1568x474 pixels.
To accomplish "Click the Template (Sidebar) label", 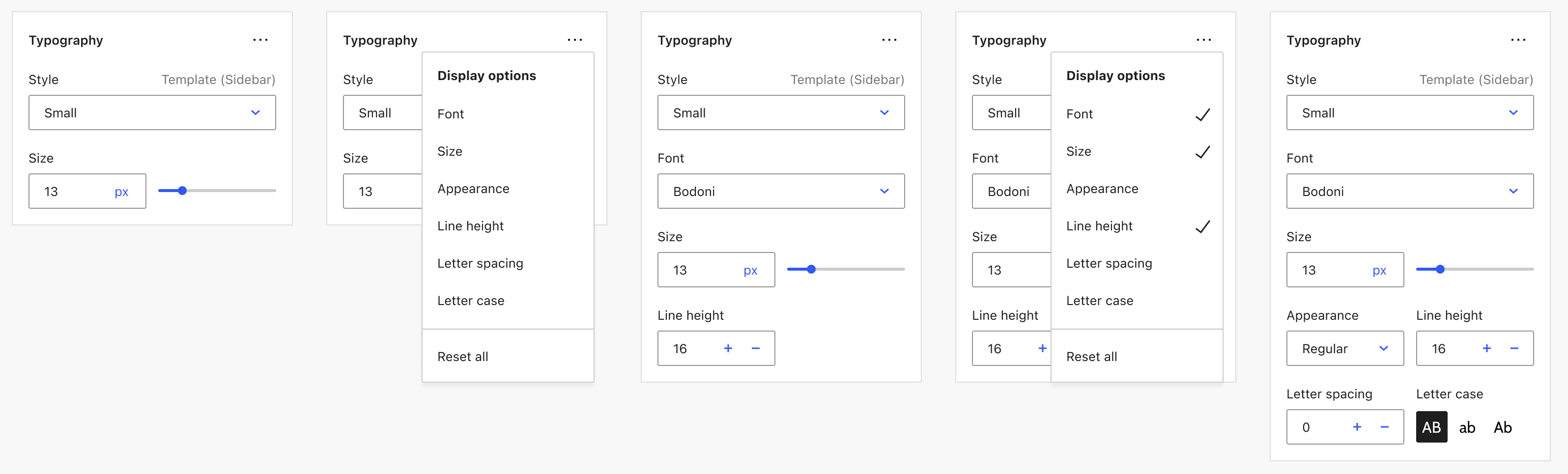I will pos(219,79).
